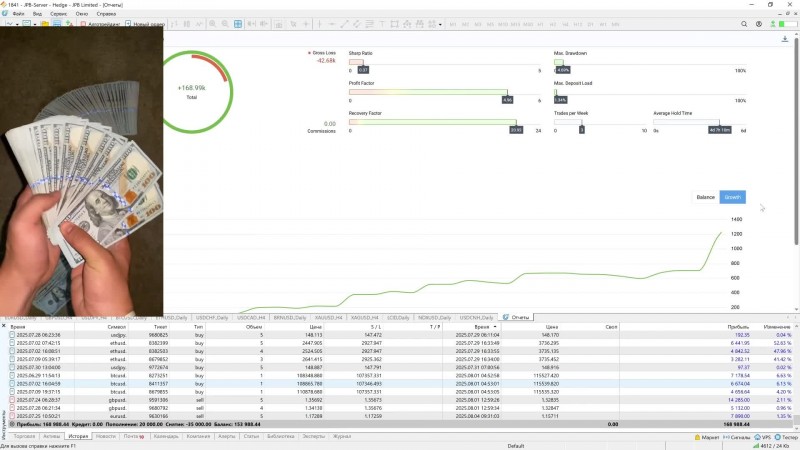The height and width of the screenshot is (450, 800).
Task: Select the equidistant channel tool
Action: (x=357, y=24)
